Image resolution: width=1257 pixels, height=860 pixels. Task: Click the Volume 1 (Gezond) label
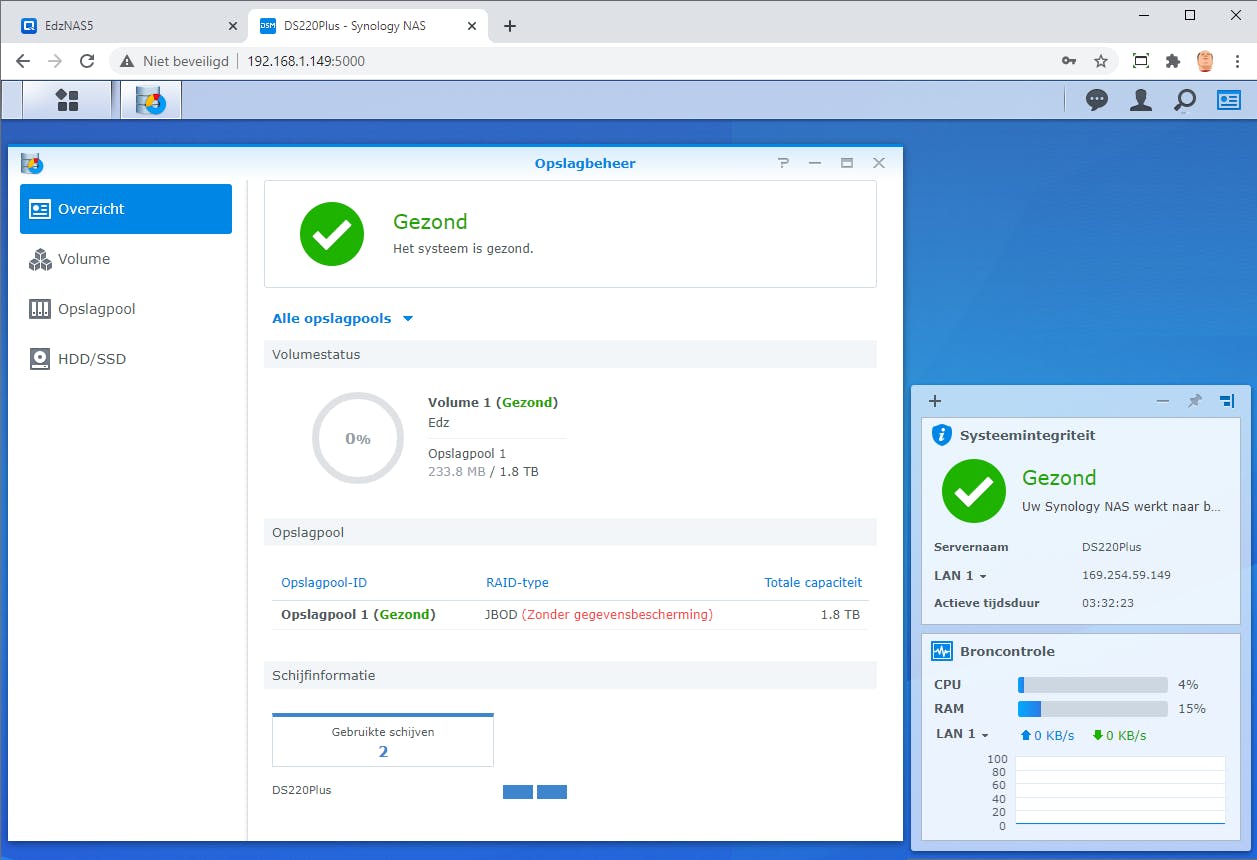[493, 402]
